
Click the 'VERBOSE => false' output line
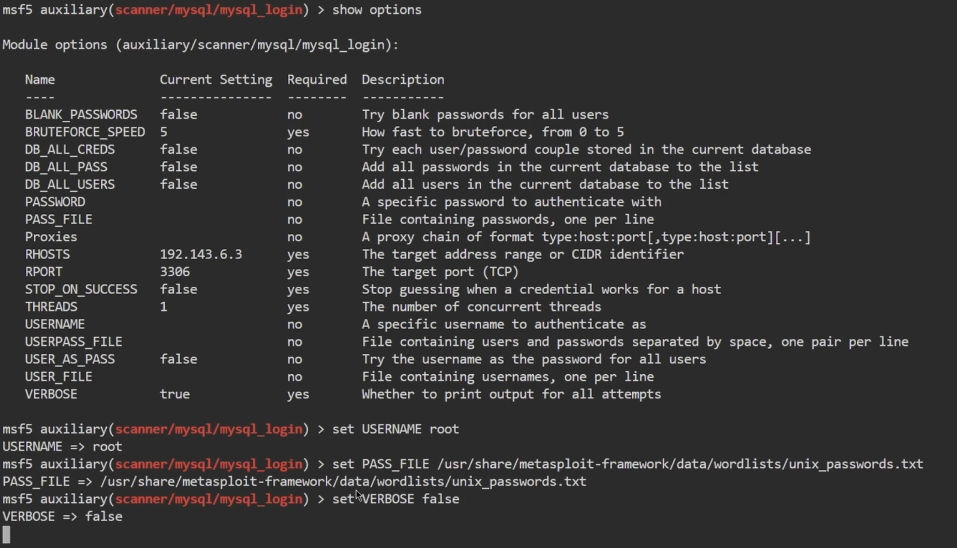click(62, 517)
